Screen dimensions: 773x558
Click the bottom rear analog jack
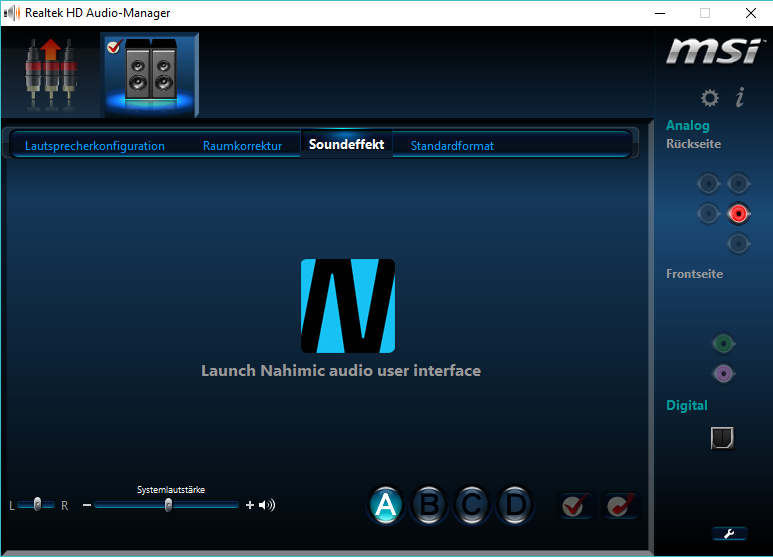click(738, 244)
